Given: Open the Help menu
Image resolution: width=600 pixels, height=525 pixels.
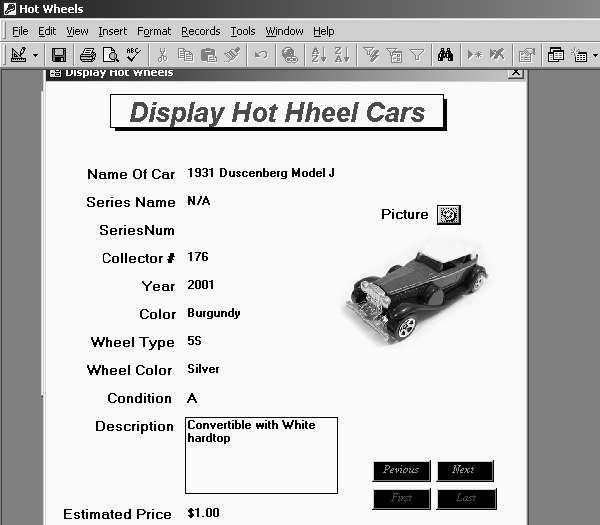Looking at the screenshot, I should click(x=324, y=31).
